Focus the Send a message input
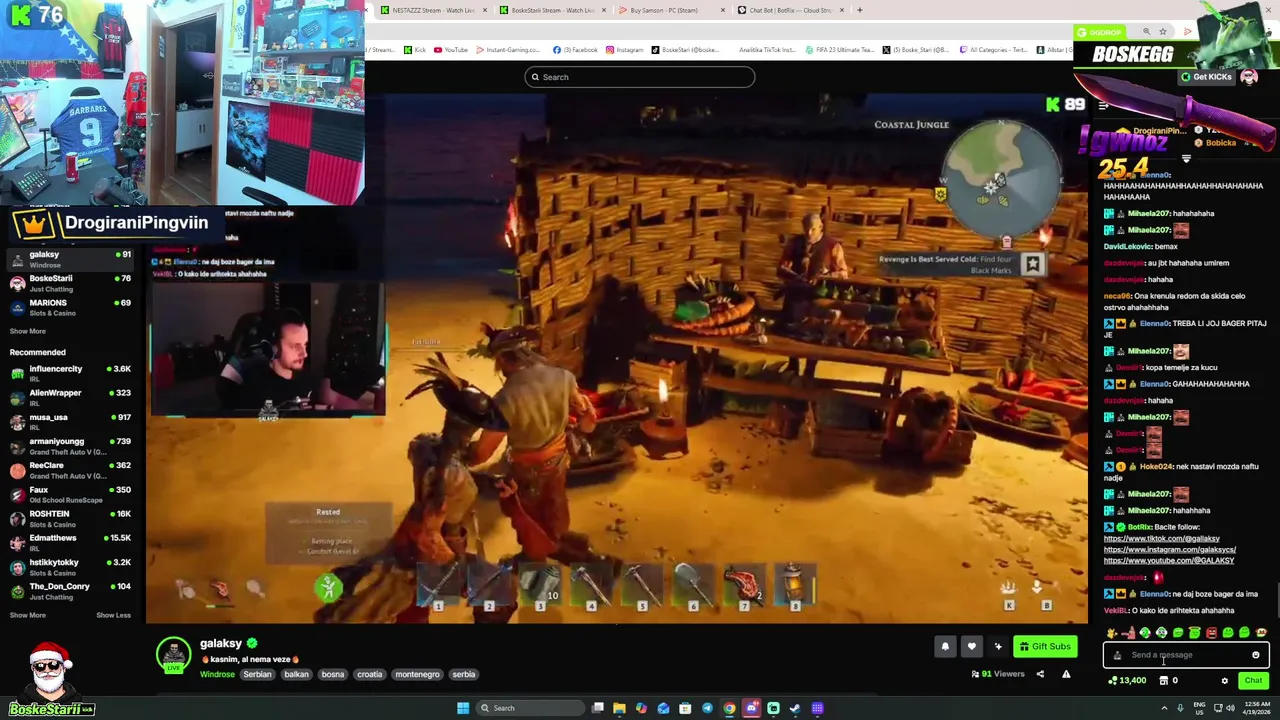This screenshot has height=720, width=1280. (x=1185, y=655)
